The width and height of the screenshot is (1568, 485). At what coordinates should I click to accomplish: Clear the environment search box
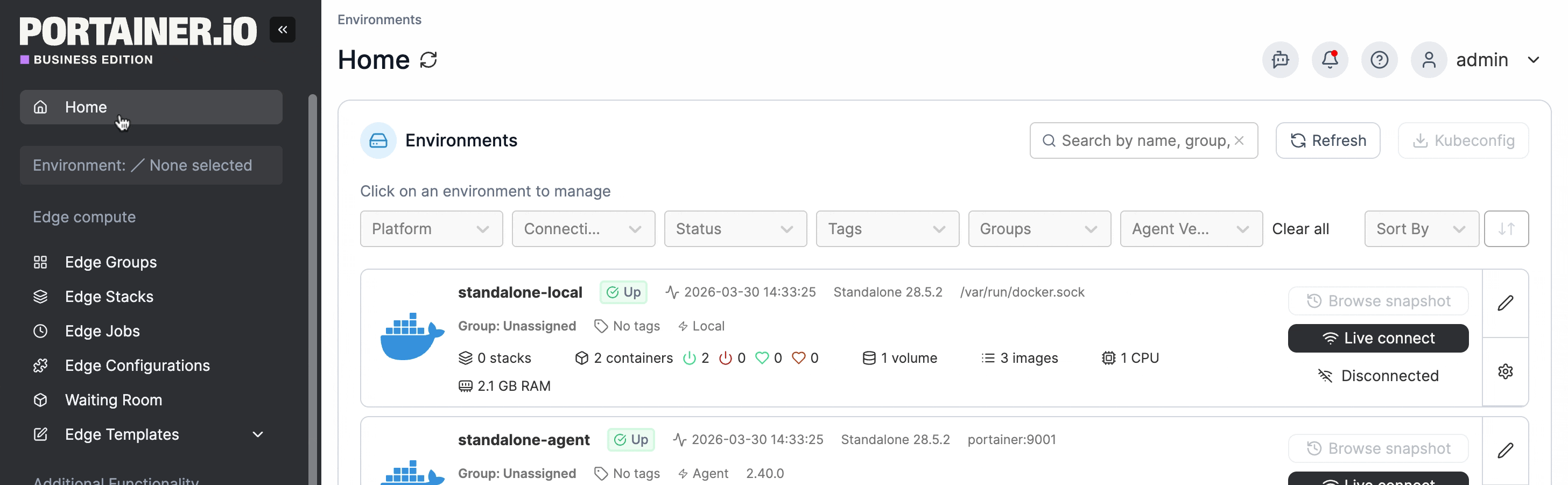coord(1239,140)
